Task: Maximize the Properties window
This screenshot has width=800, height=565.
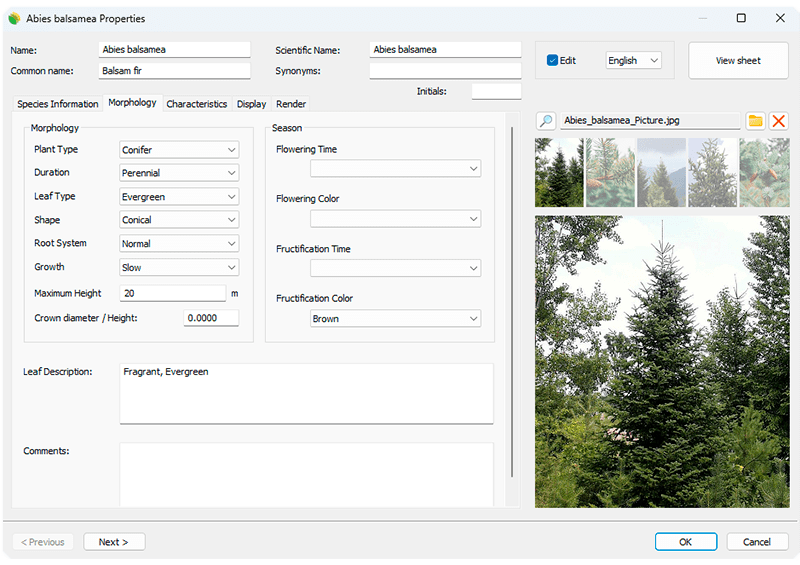Action: [x=741, y=18]
